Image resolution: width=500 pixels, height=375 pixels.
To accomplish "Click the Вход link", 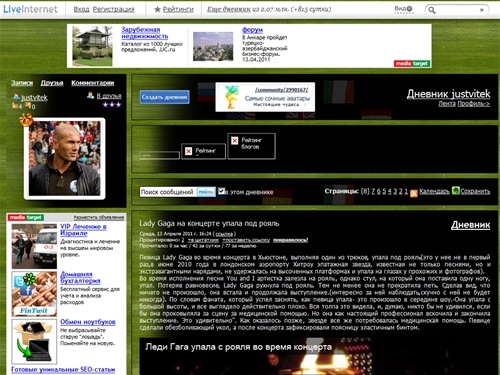I will [81, 10].
